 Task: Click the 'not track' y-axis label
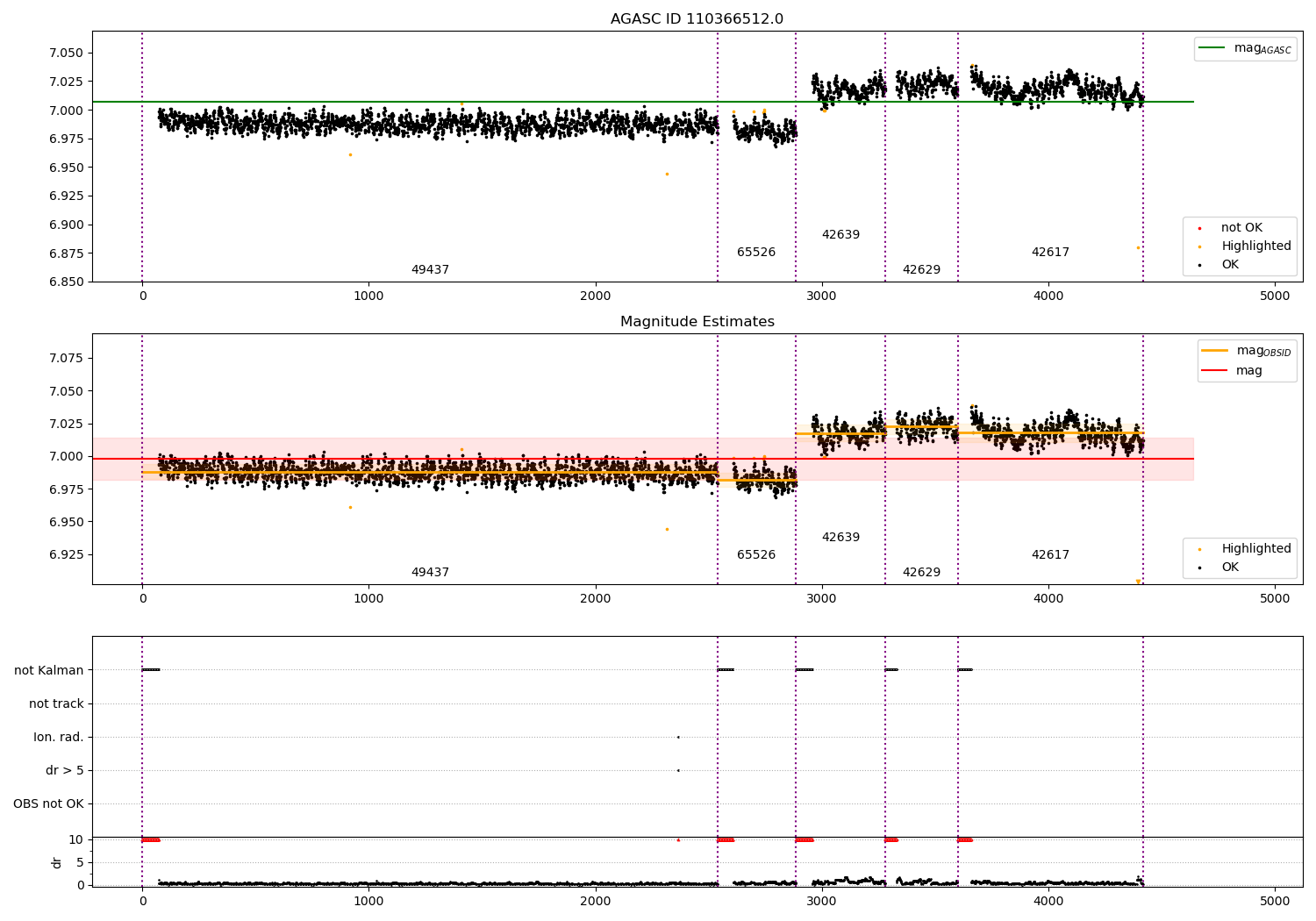coord(56,703)
